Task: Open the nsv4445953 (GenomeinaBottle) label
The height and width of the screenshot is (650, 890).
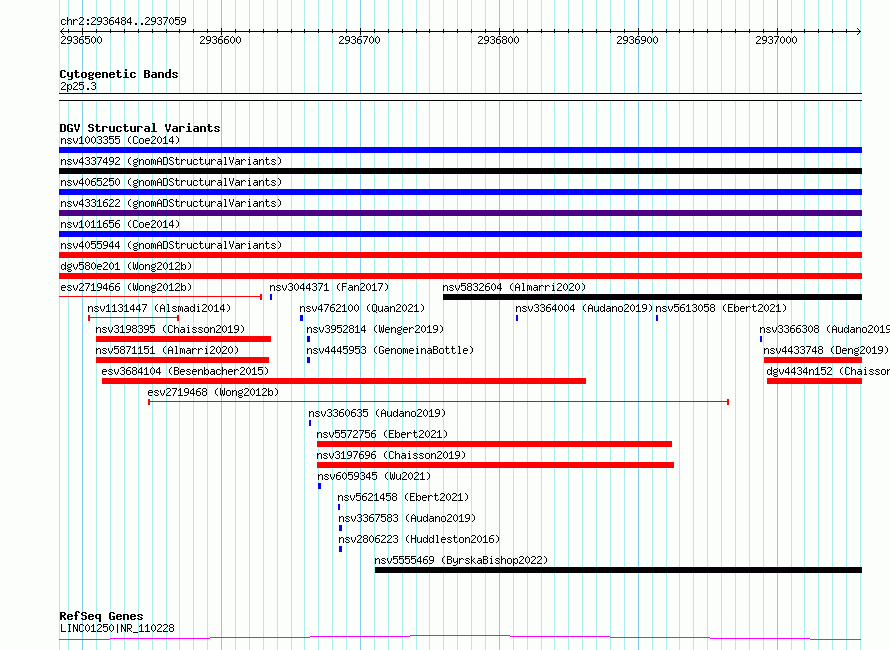Action: [x=390, y=350]
